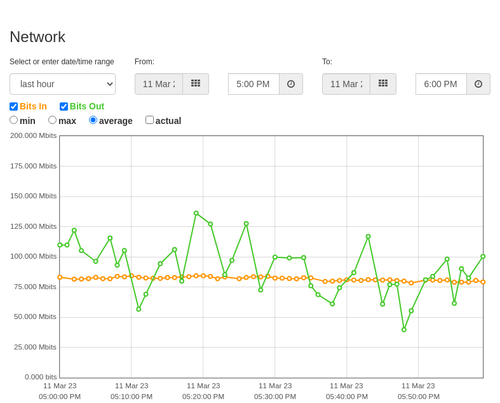Viewport: 500px width, 403px height.
Task: Click the 0.000 bits axis label
Action: 41,377
